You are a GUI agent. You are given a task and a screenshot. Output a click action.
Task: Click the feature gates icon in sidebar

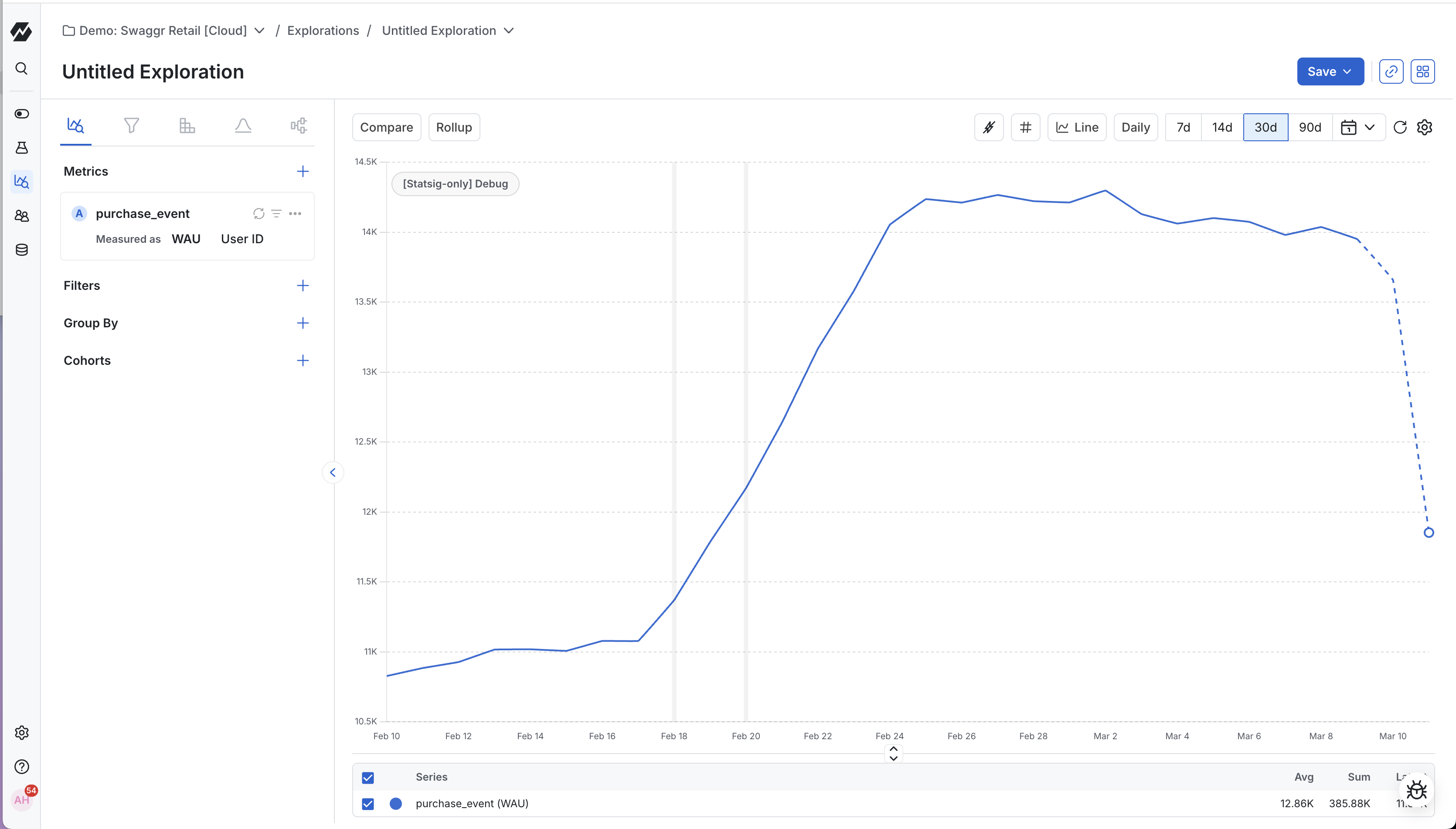(22, 114)
